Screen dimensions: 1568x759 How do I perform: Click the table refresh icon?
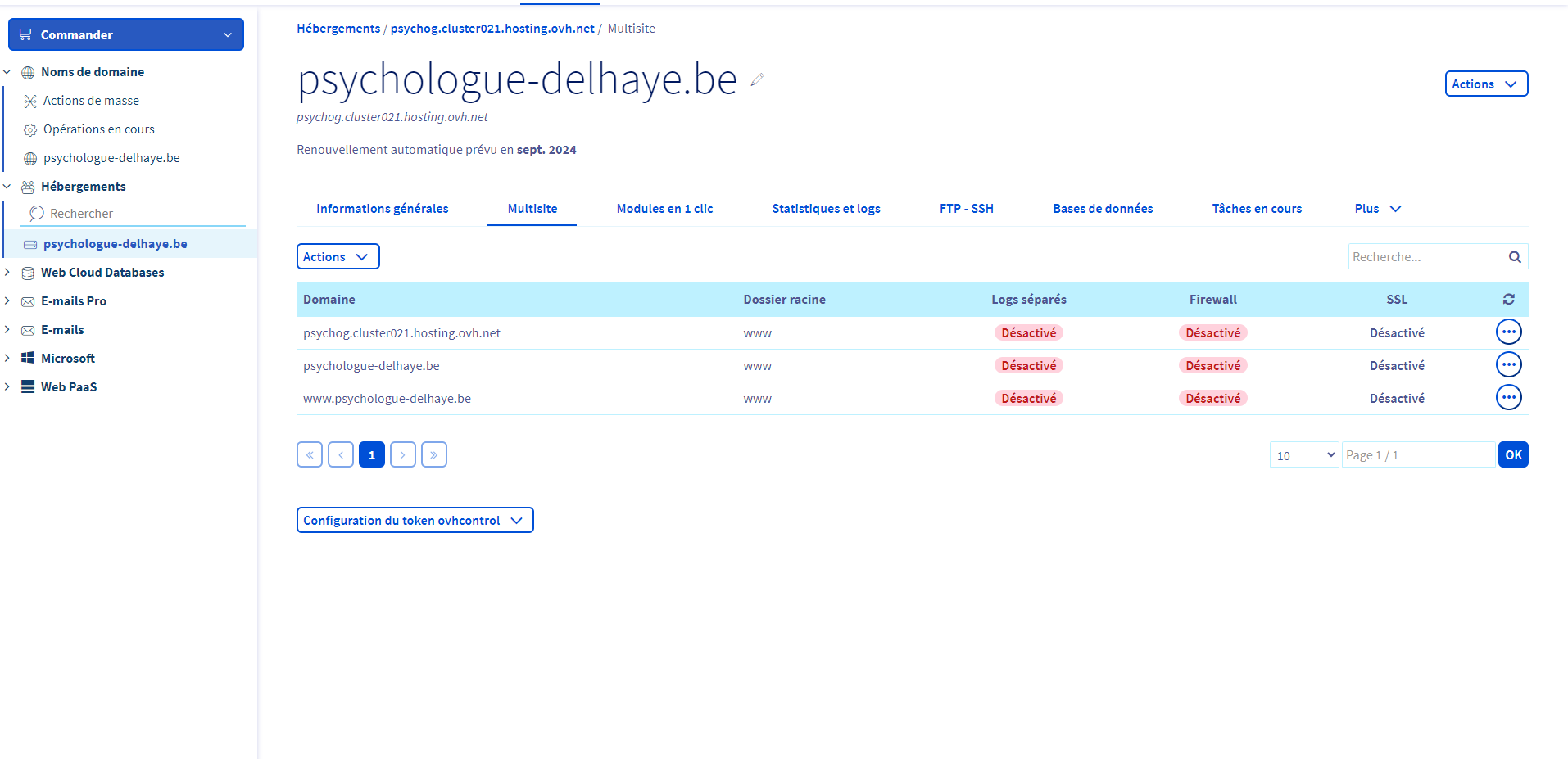1508,300
